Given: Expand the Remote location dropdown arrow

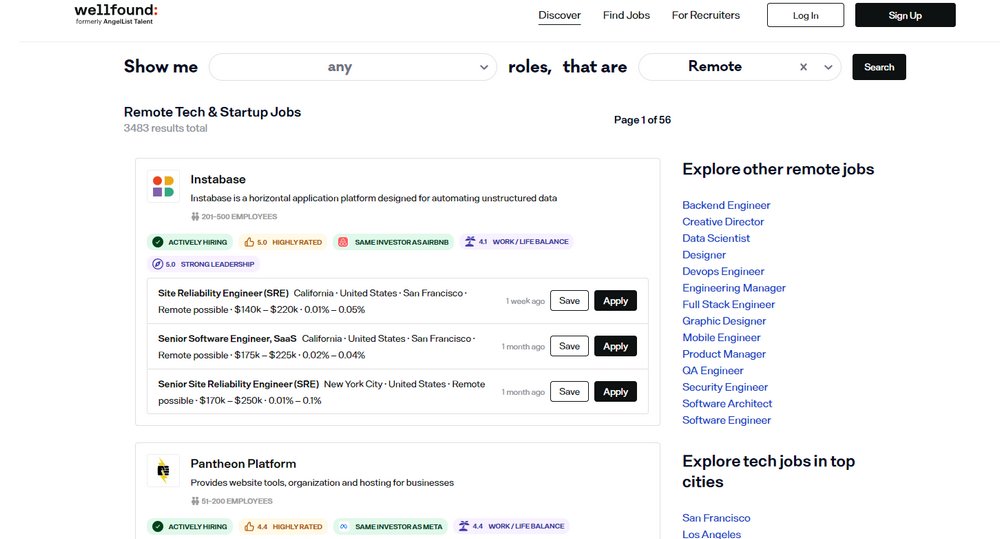Looking at the screenshot, I should (x=828, y=67).
